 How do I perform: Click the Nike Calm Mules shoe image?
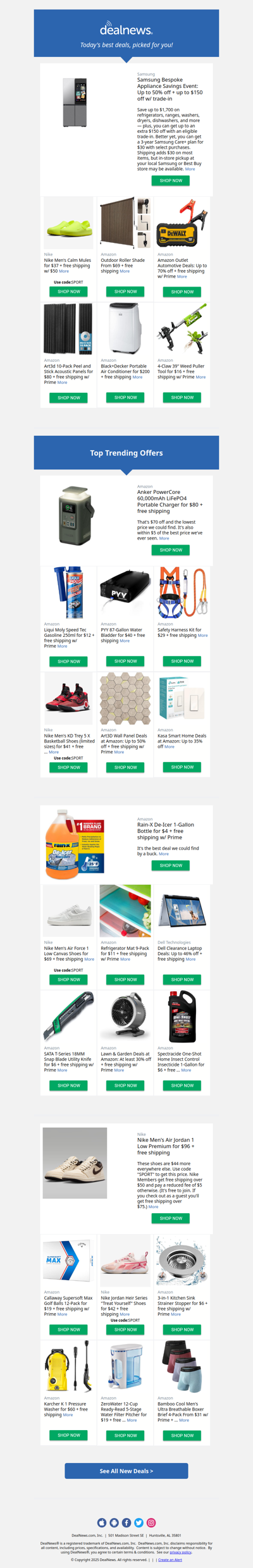[69, 223]
